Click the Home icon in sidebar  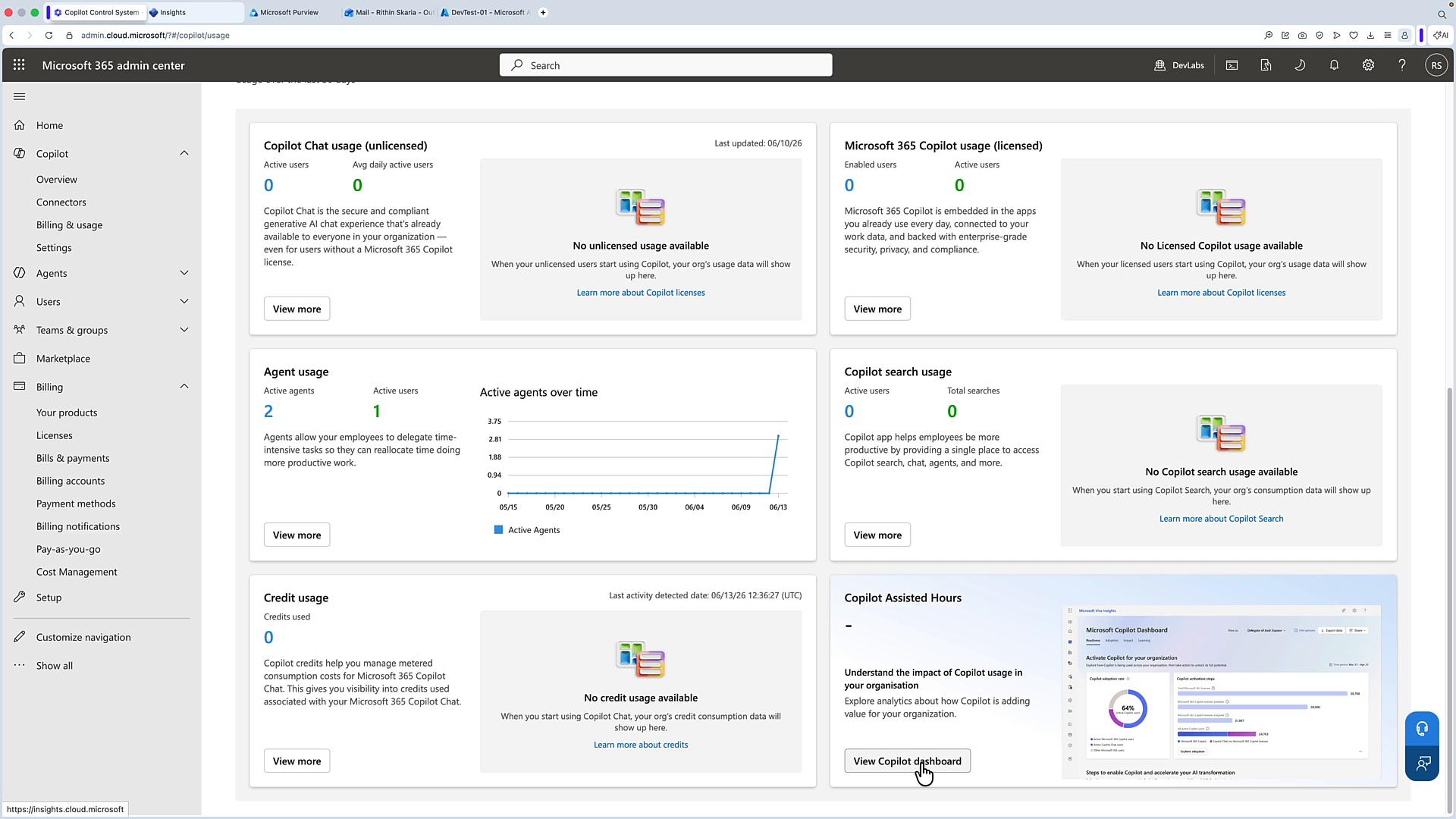tap(20, 125)
